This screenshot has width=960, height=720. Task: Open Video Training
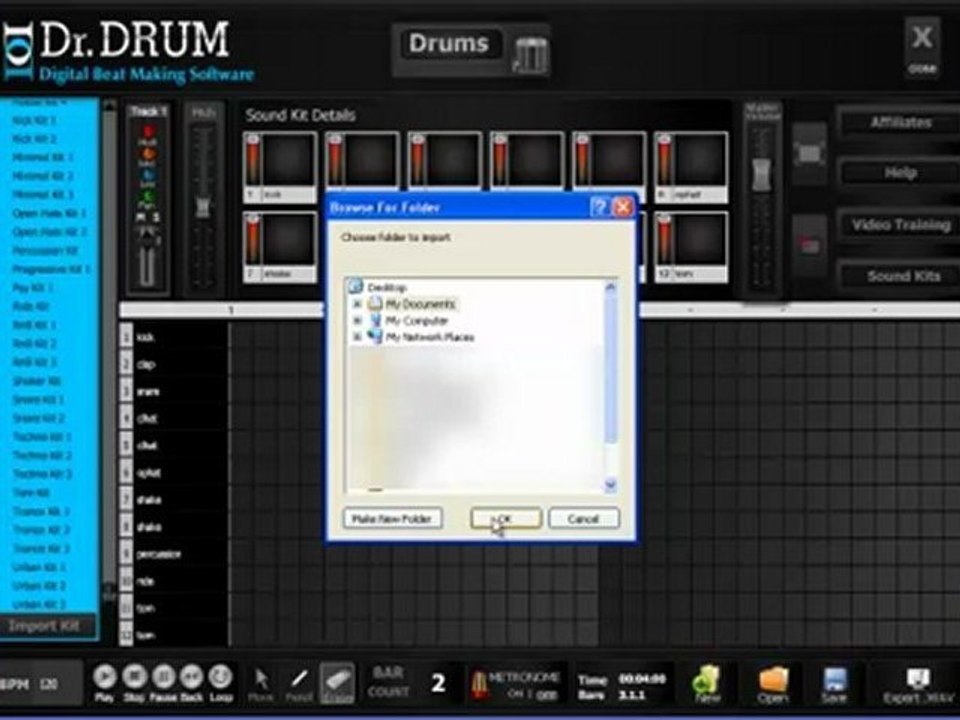coord(901,225)
